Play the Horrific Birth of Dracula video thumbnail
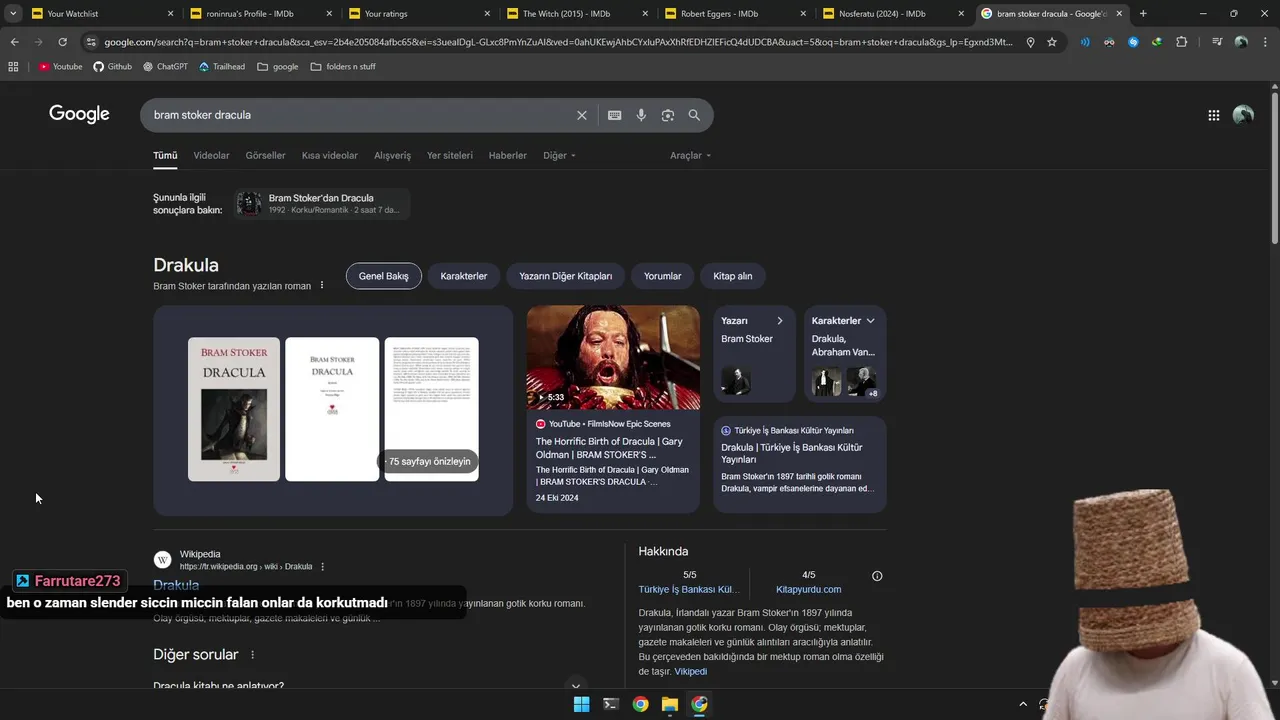Viewport: 1280px width, 720px height. click(x=613, y=357)
